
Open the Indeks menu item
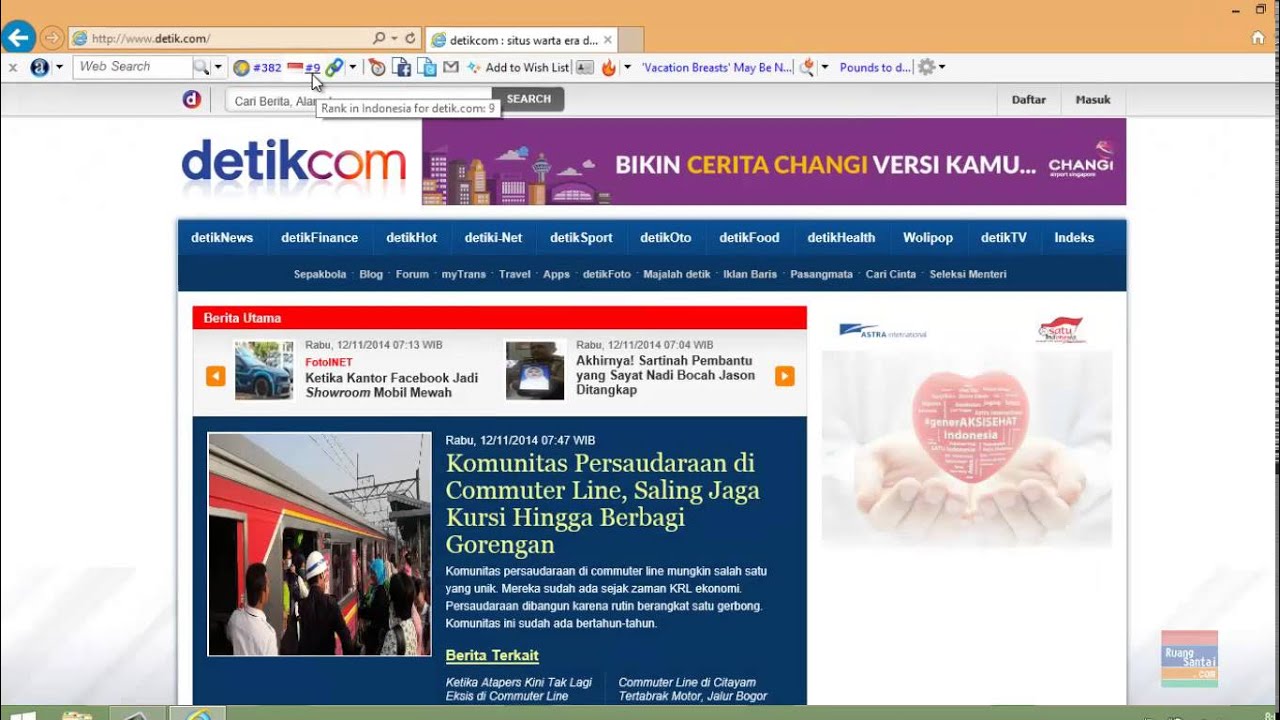pyautogui.click(x=1074, y=238)
